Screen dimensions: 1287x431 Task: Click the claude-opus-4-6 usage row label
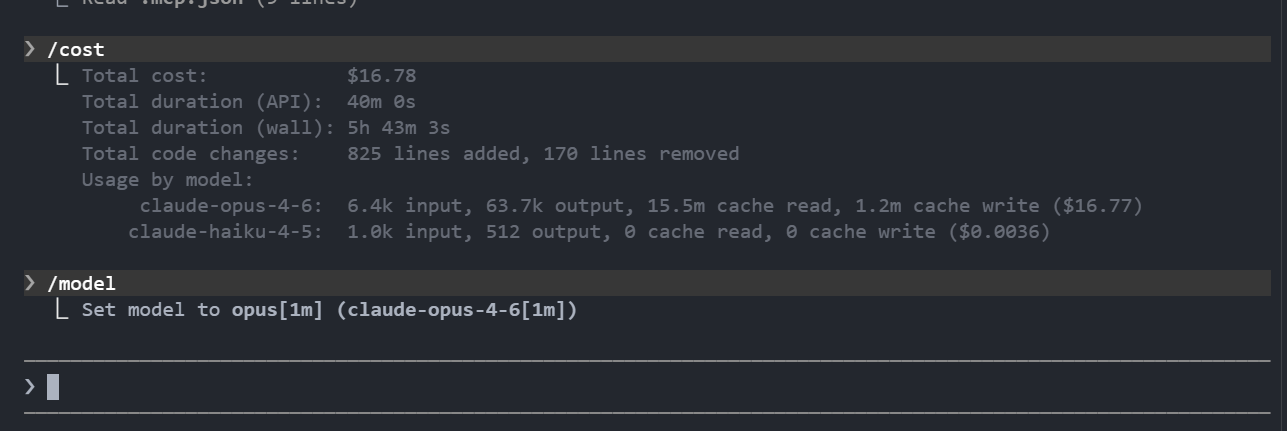(232, 206)
